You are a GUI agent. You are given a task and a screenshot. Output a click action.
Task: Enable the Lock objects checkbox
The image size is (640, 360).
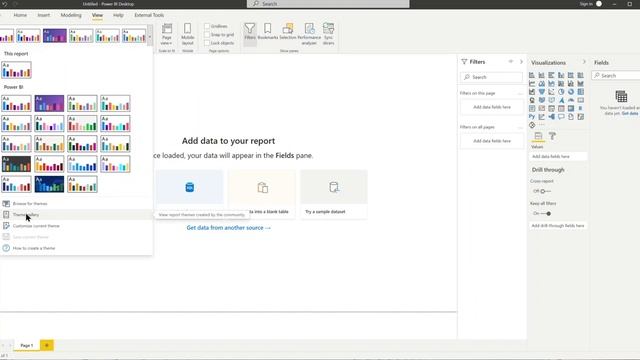(x=207, y=43)
